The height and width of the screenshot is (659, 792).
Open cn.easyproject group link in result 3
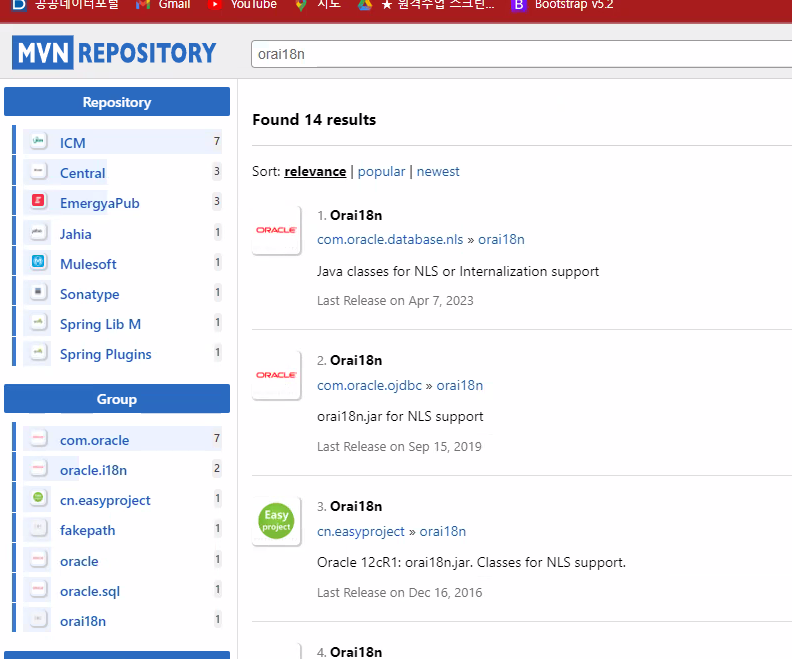(x=361, y=531)
